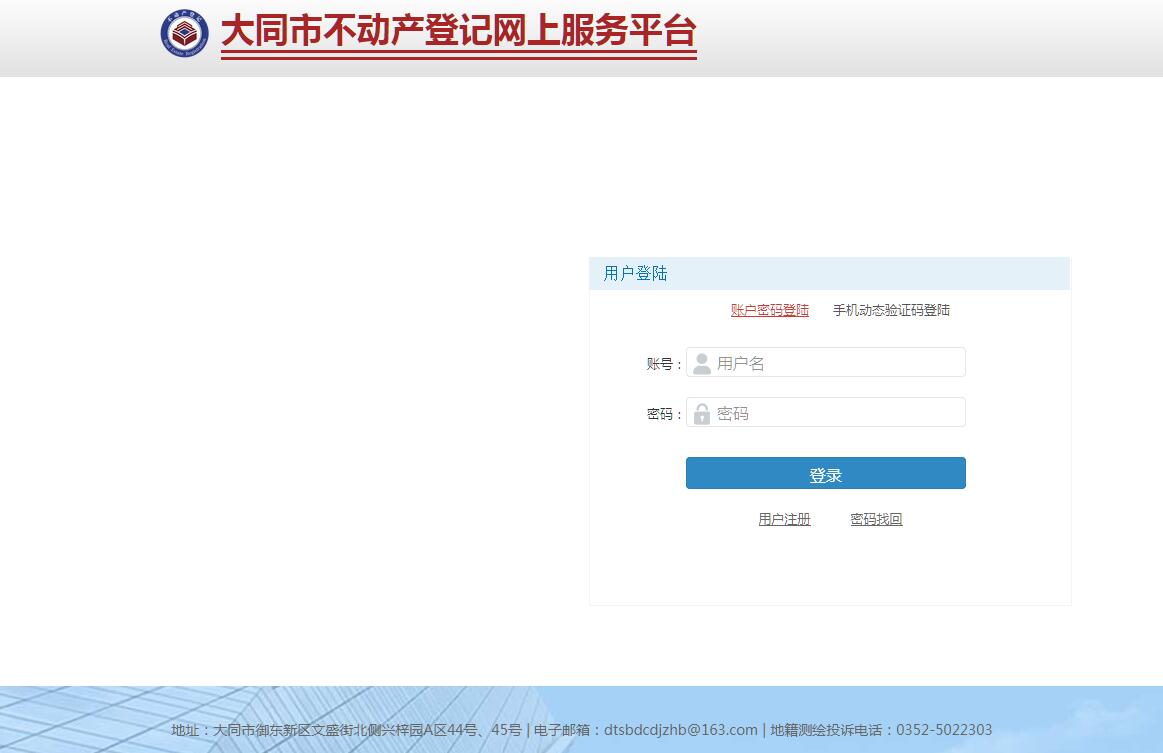The width and height of the screenshot is (1163, 753).
Task: Click the 密码 field label
Action: 660,414
